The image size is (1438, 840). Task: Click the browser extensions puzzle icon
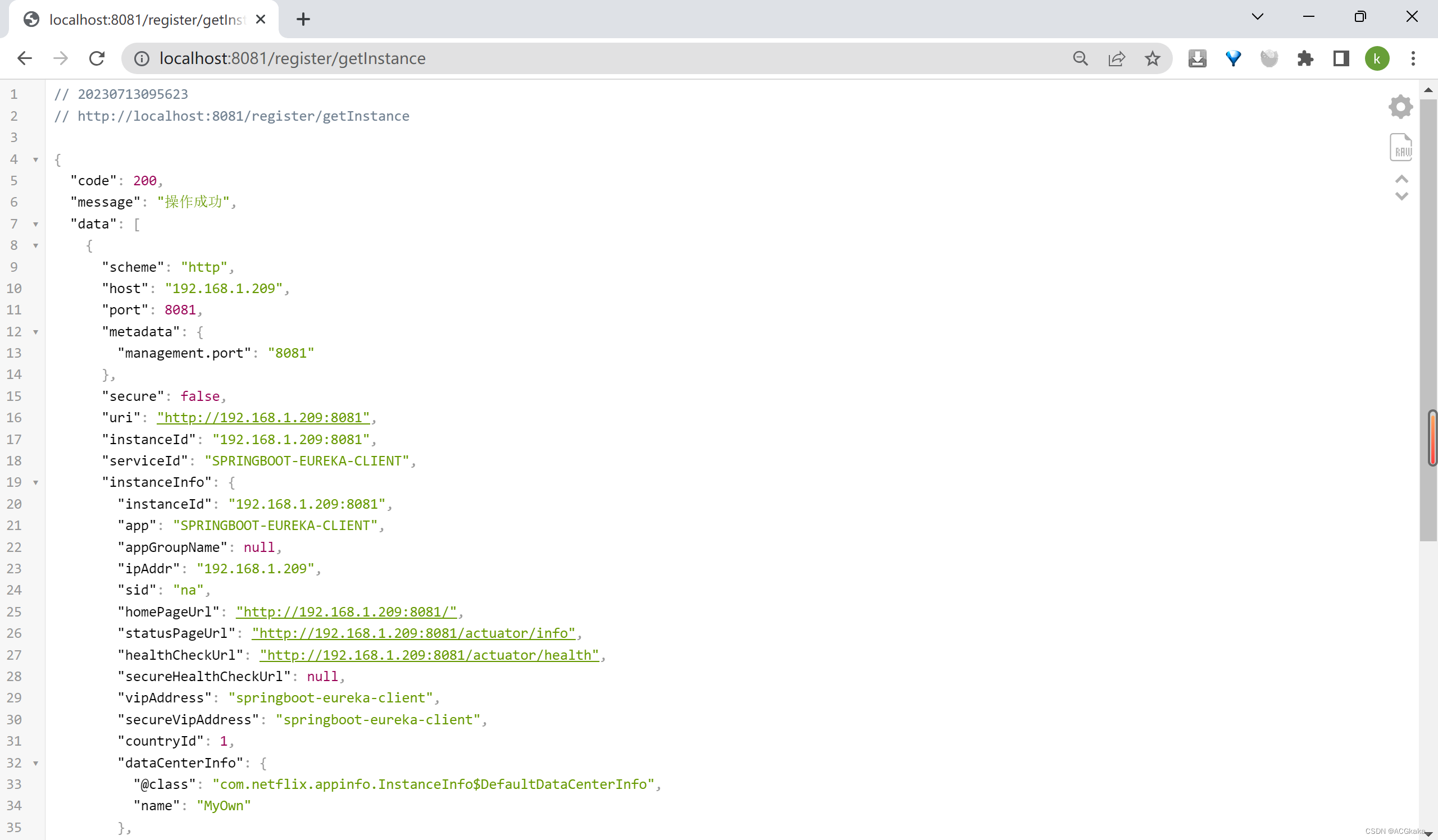coord(1306,58)
